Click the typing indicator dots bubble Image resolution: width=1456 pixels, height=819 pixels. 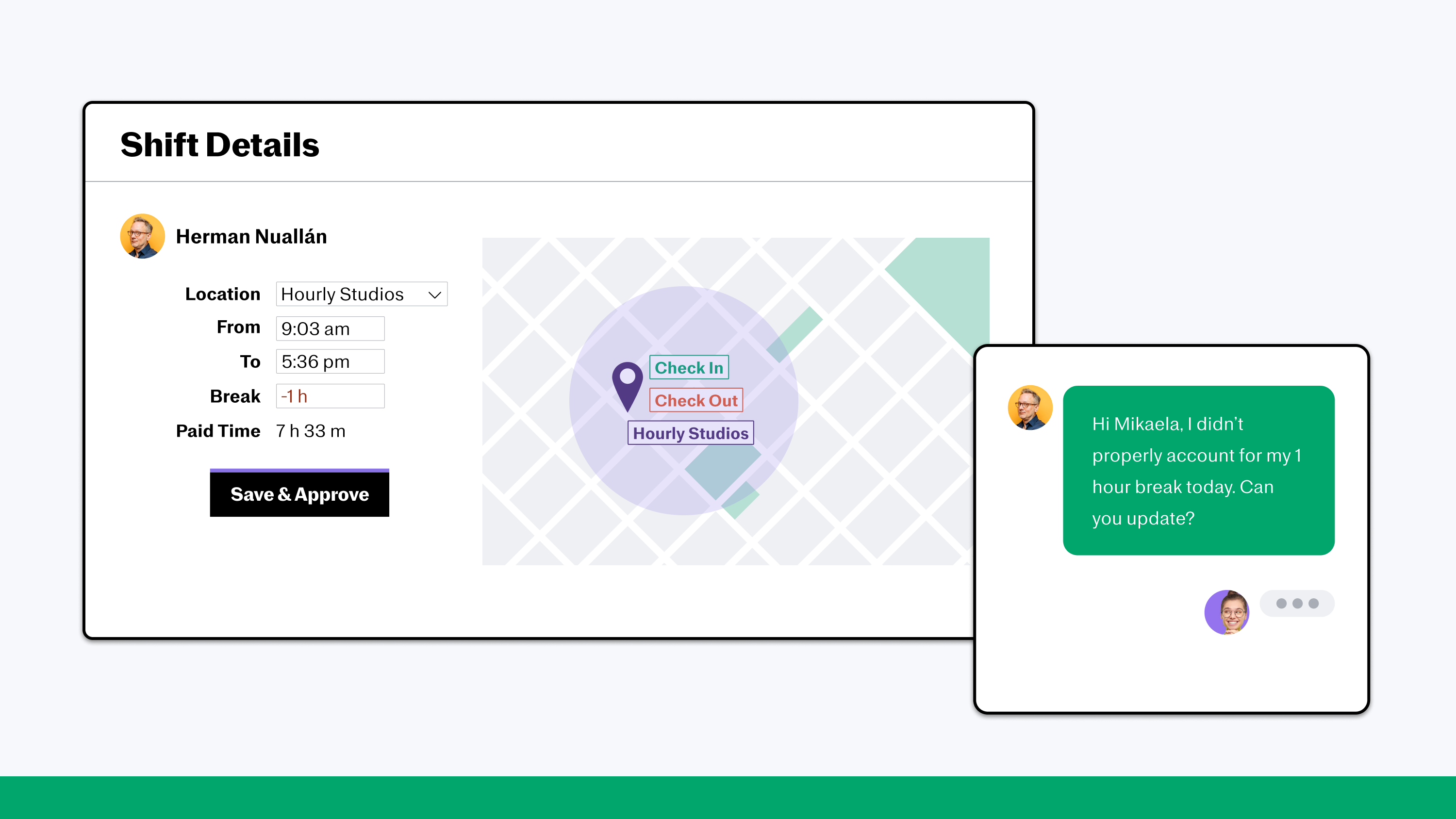[1297, 603]
